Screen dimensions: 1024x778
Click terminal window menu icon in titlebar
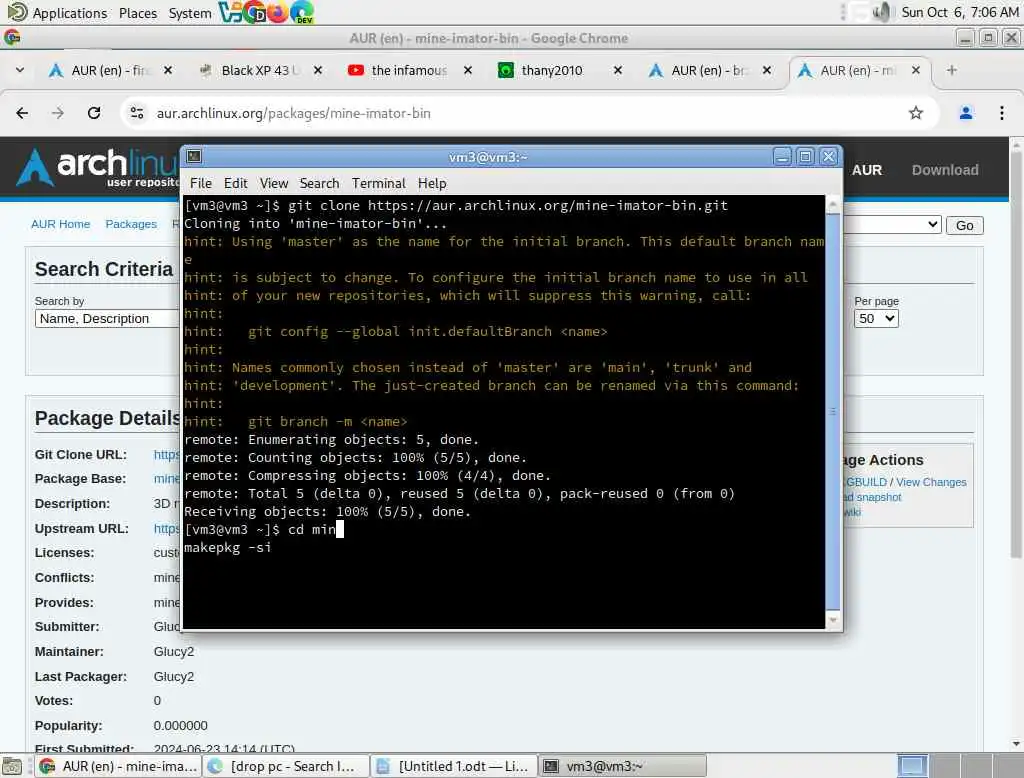click(194, 157)
